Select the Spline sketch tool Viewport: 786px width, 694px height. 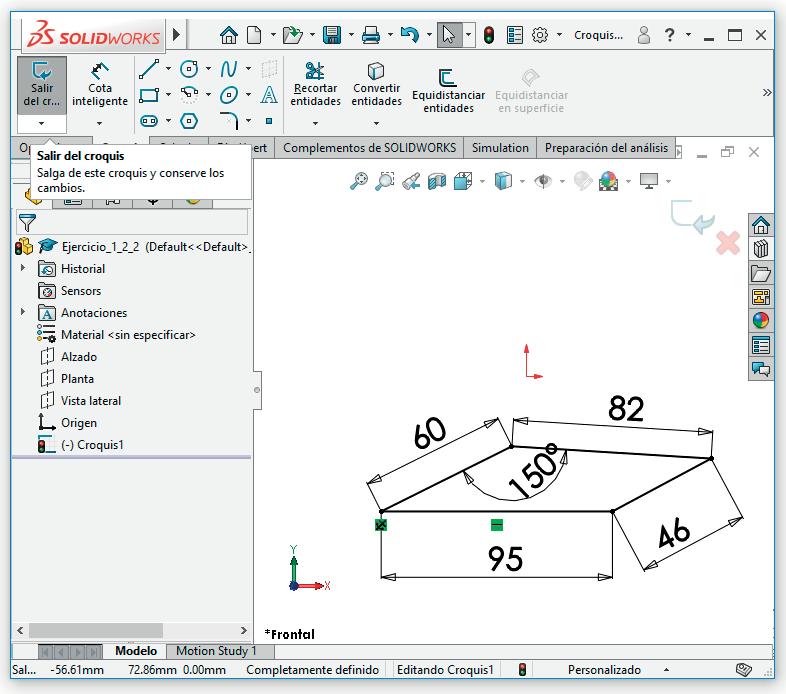click(x=229, y=69)
